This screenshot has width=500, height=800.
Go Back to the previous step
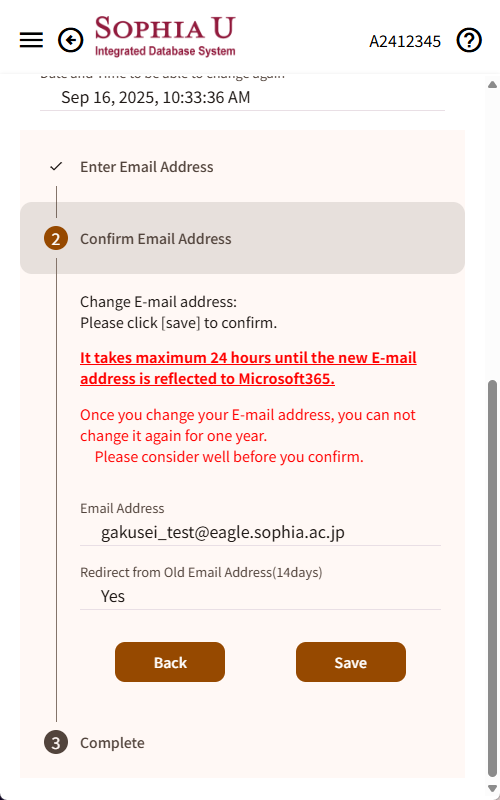point(170,662)
